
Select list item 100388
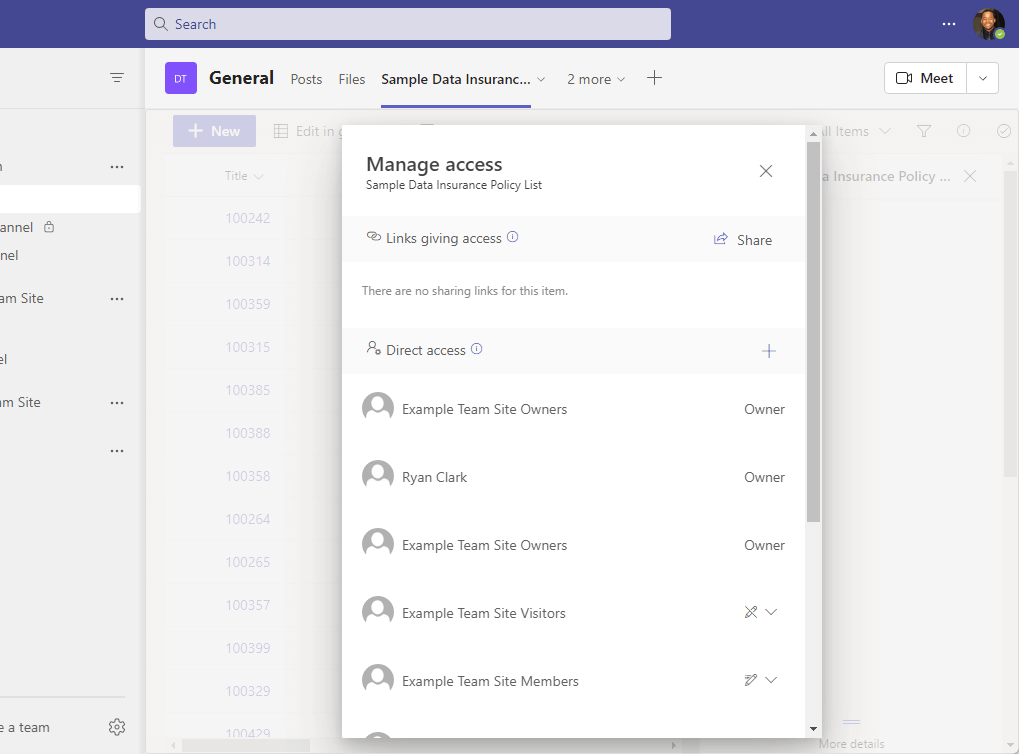click(248, 433)
